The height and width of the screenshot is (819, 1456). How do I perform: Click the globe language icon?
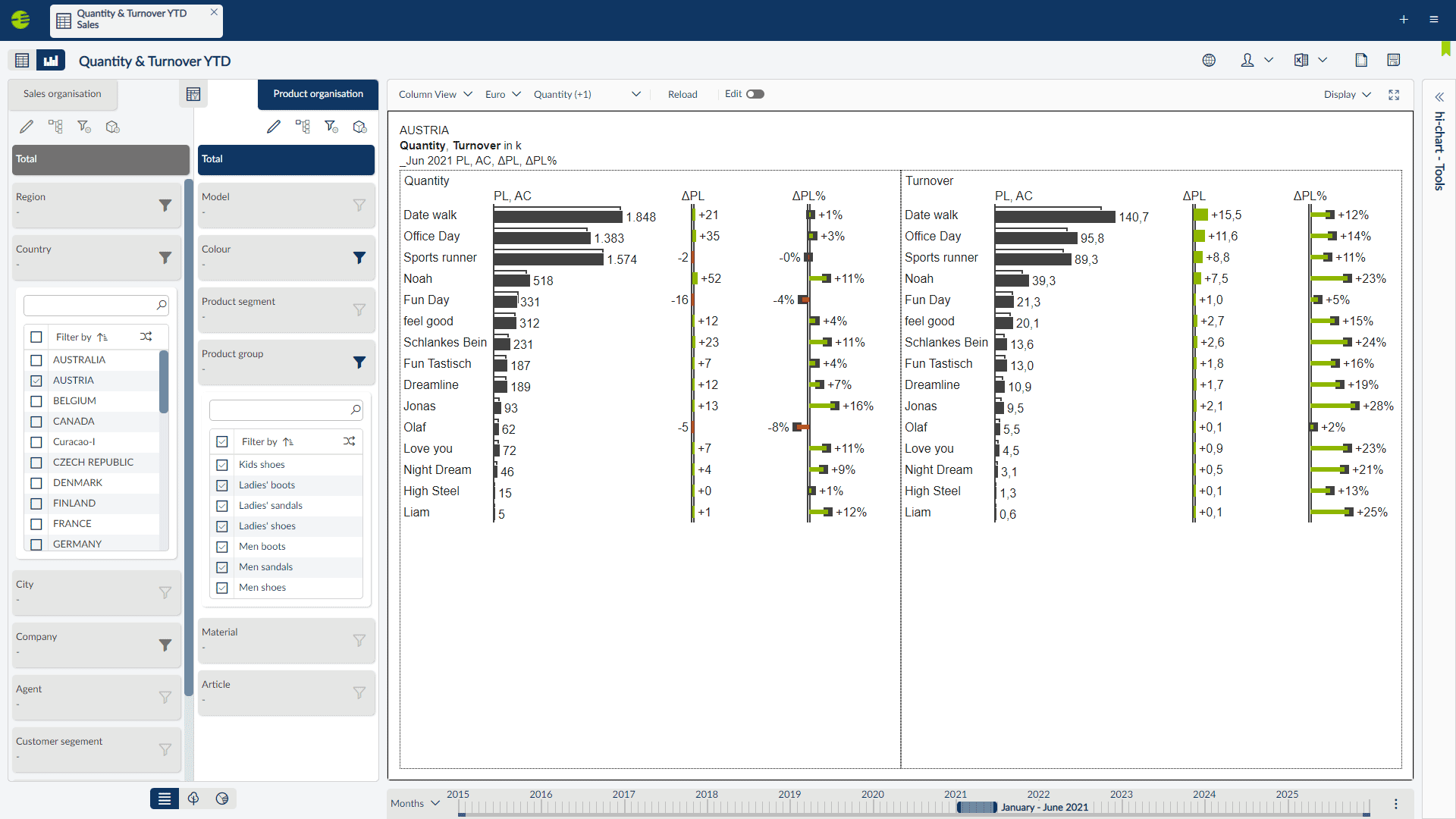click(1209, 61)
